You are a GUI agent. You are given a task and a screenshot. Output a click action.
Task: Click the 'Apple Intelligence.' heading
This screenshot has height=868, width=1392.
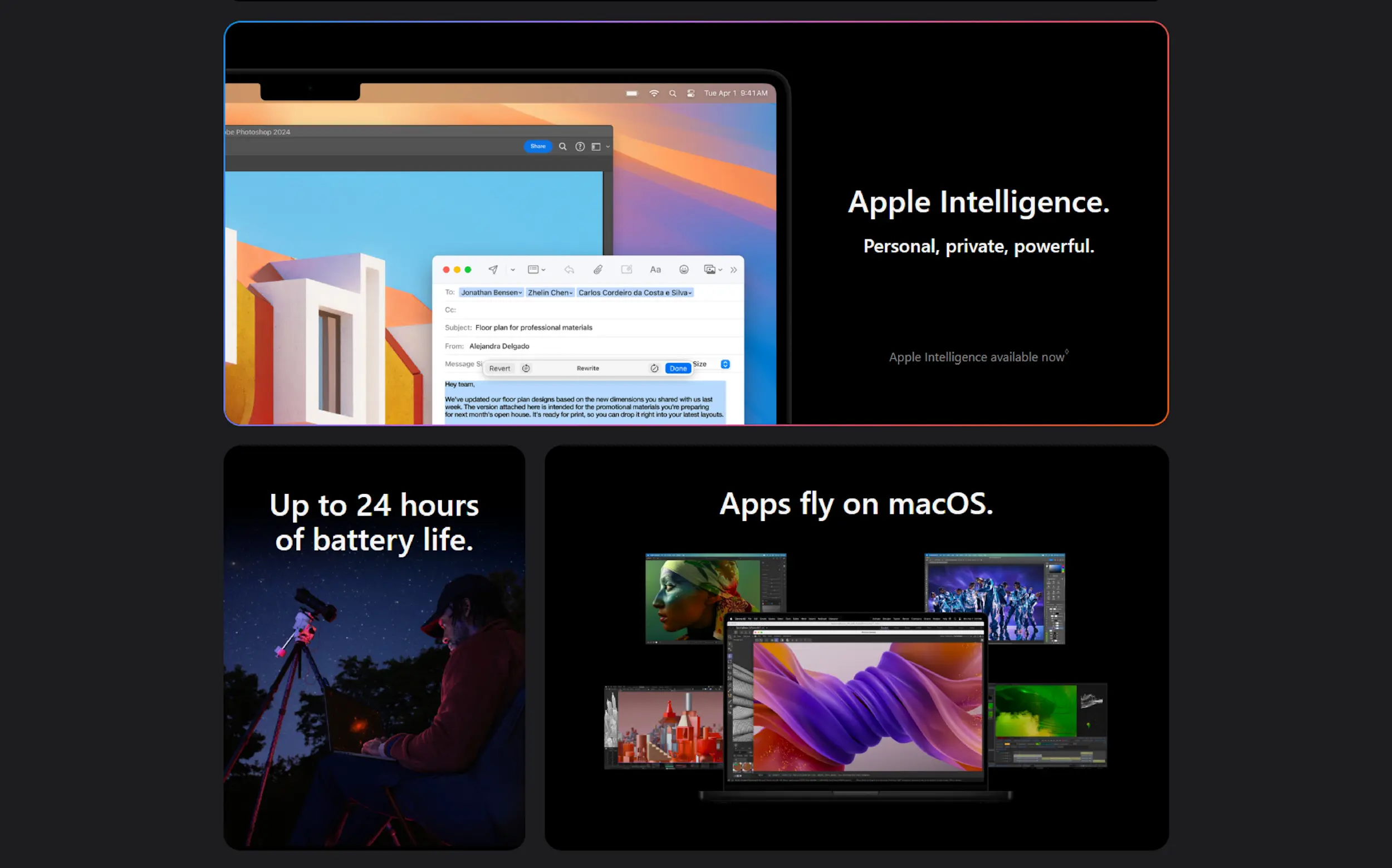tap(979, 203)
